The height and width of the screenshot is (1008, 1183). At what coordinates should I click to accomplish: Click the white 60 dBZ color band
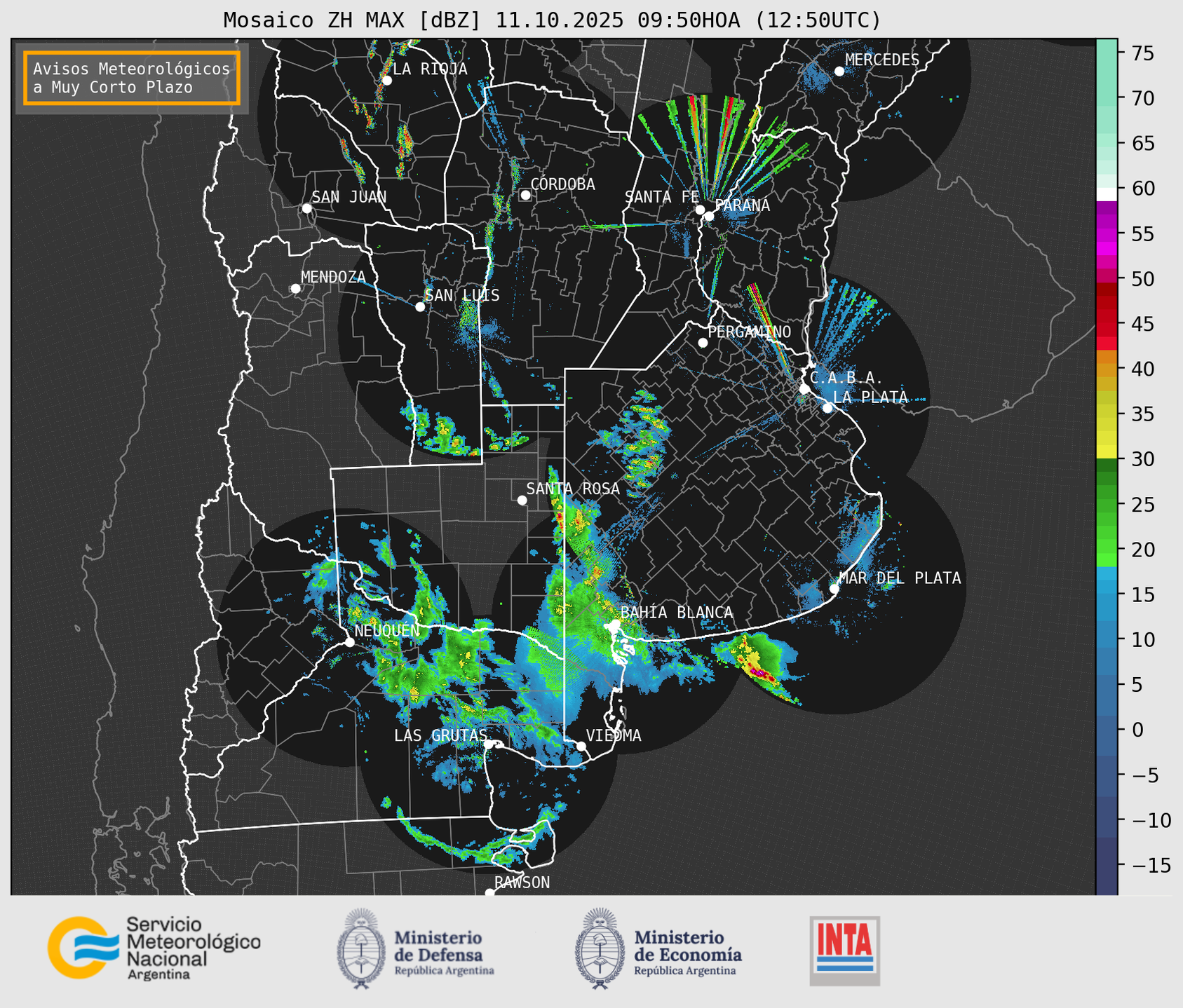coord(1106,193)
